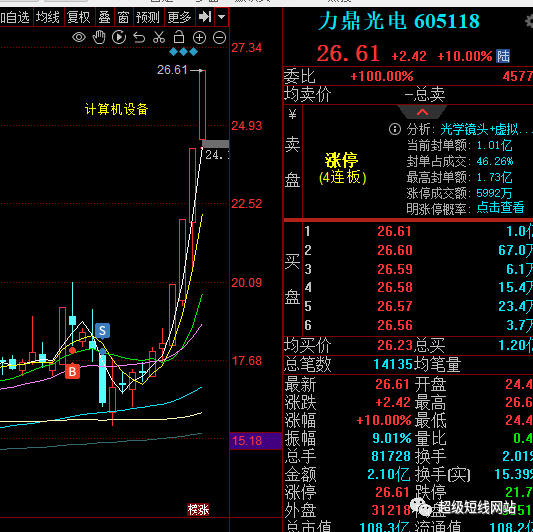Viewport: 533px width, 532px height.
Task: Click the 均买价 value 26.23
Action: 395,345
